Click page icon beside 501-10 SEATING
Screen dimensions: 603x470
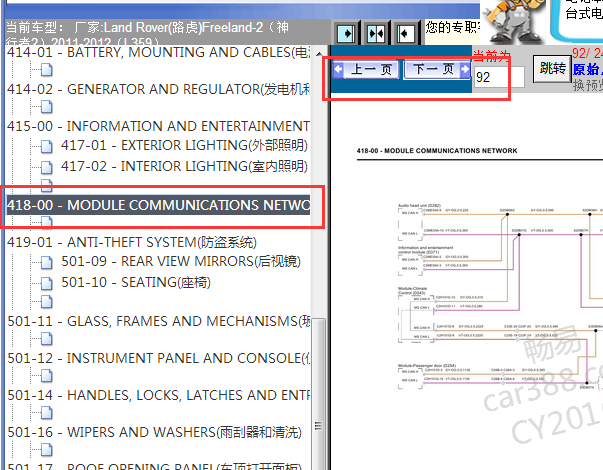tap(47, 283)
